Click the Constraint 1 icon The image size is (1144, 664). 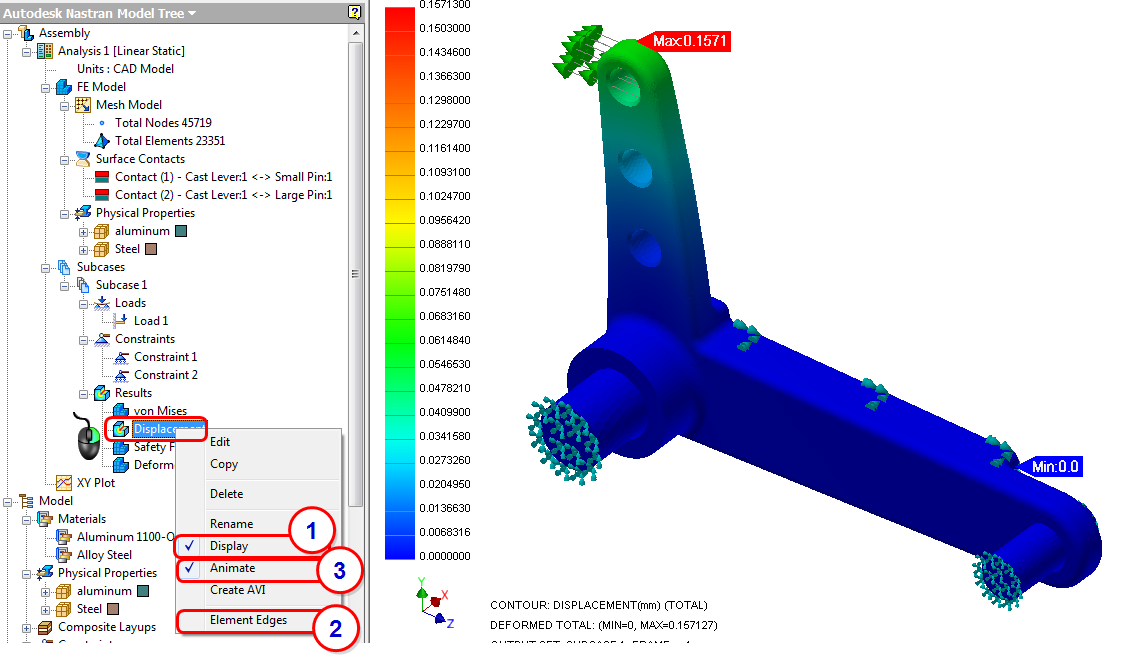coord(121,357)
